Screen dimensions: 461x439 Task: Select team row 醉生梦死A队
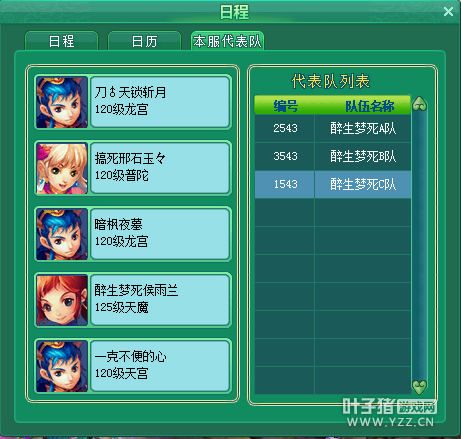[333, 128]
